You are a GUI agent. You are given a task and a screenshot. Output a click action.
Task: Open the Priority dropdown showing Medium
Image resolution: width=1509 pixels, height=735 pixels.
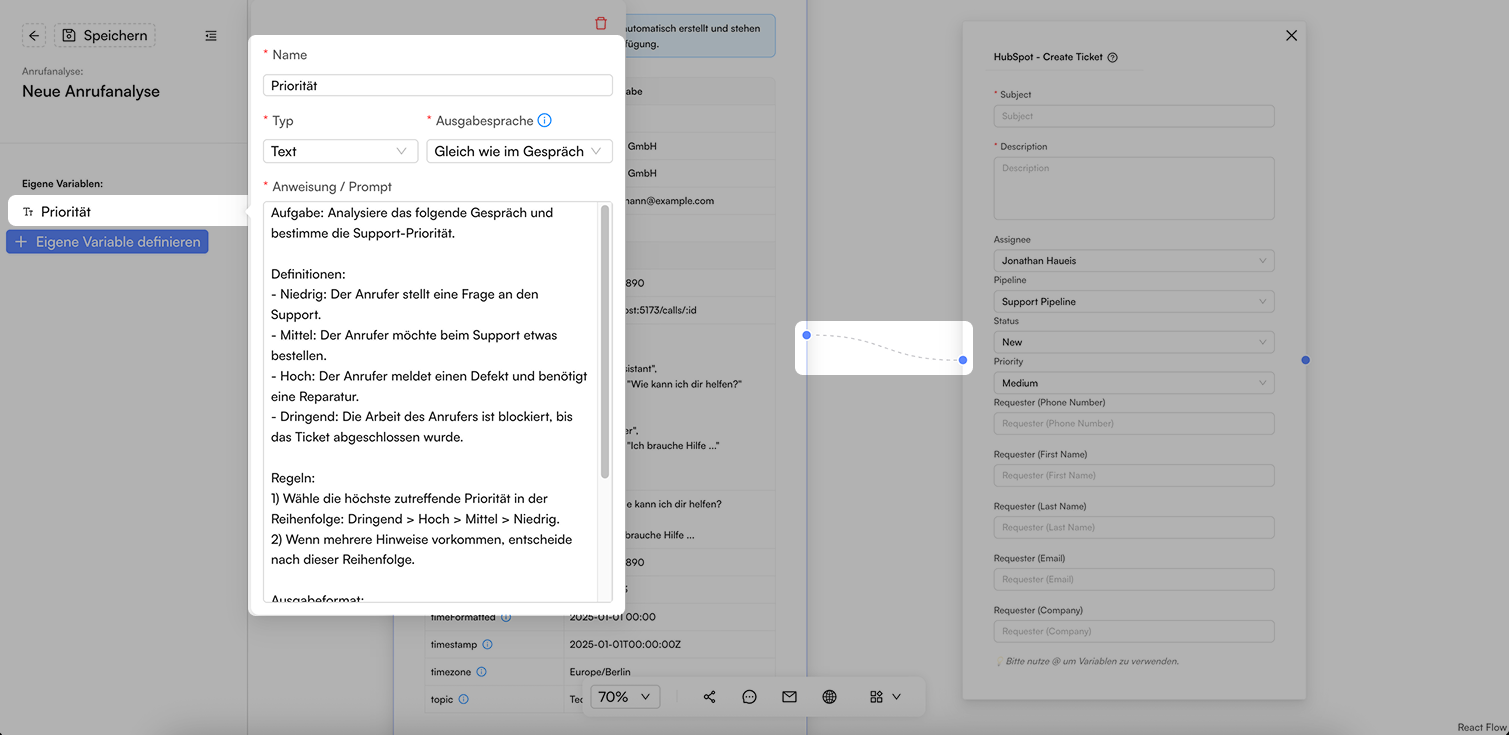tap(1134, 383)
